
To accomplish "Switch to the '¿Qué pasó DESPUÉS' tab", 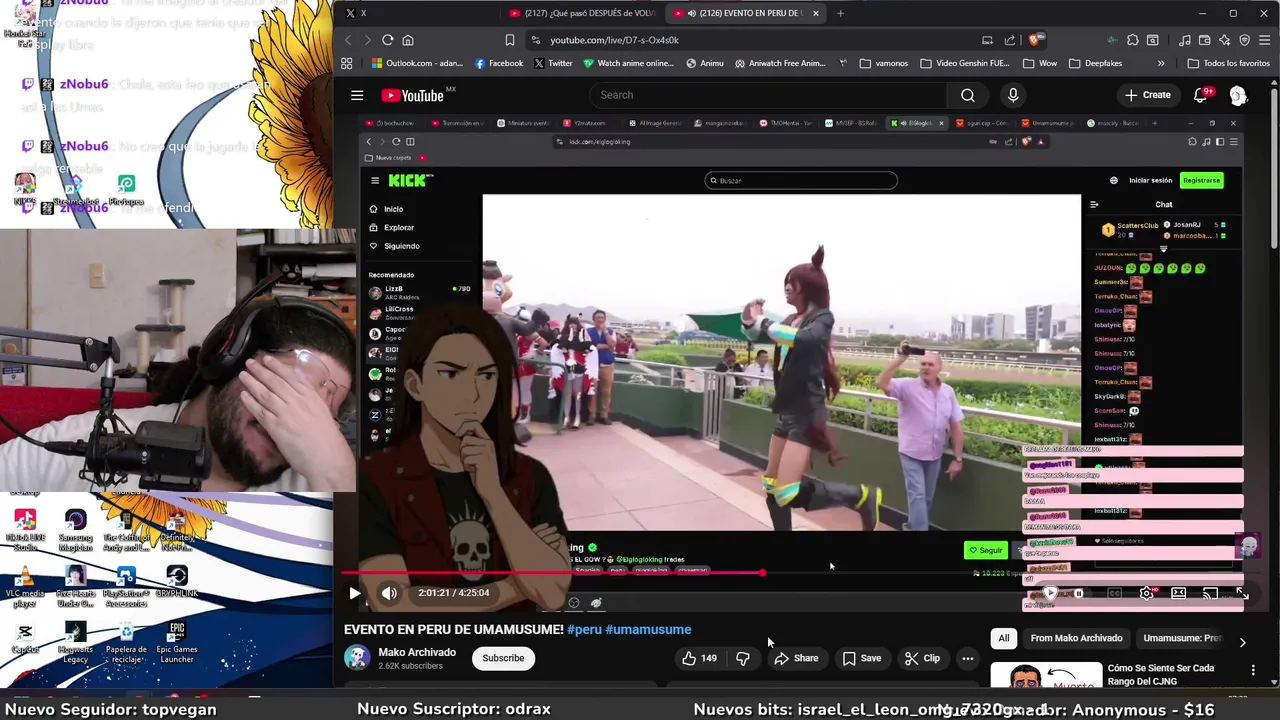I will click(582, 13).
